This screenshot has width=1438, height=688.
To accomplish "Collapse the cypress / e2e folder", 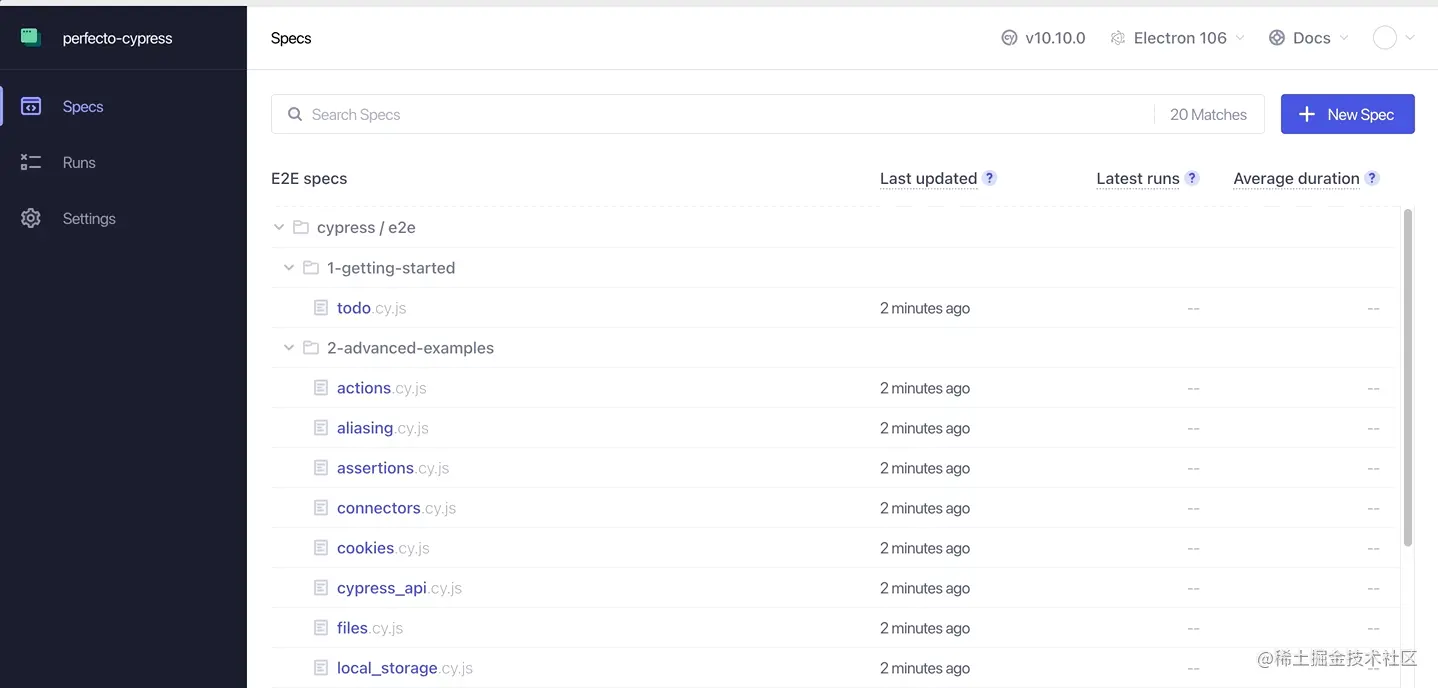I will pyautogui.click(x=279, y=227).
